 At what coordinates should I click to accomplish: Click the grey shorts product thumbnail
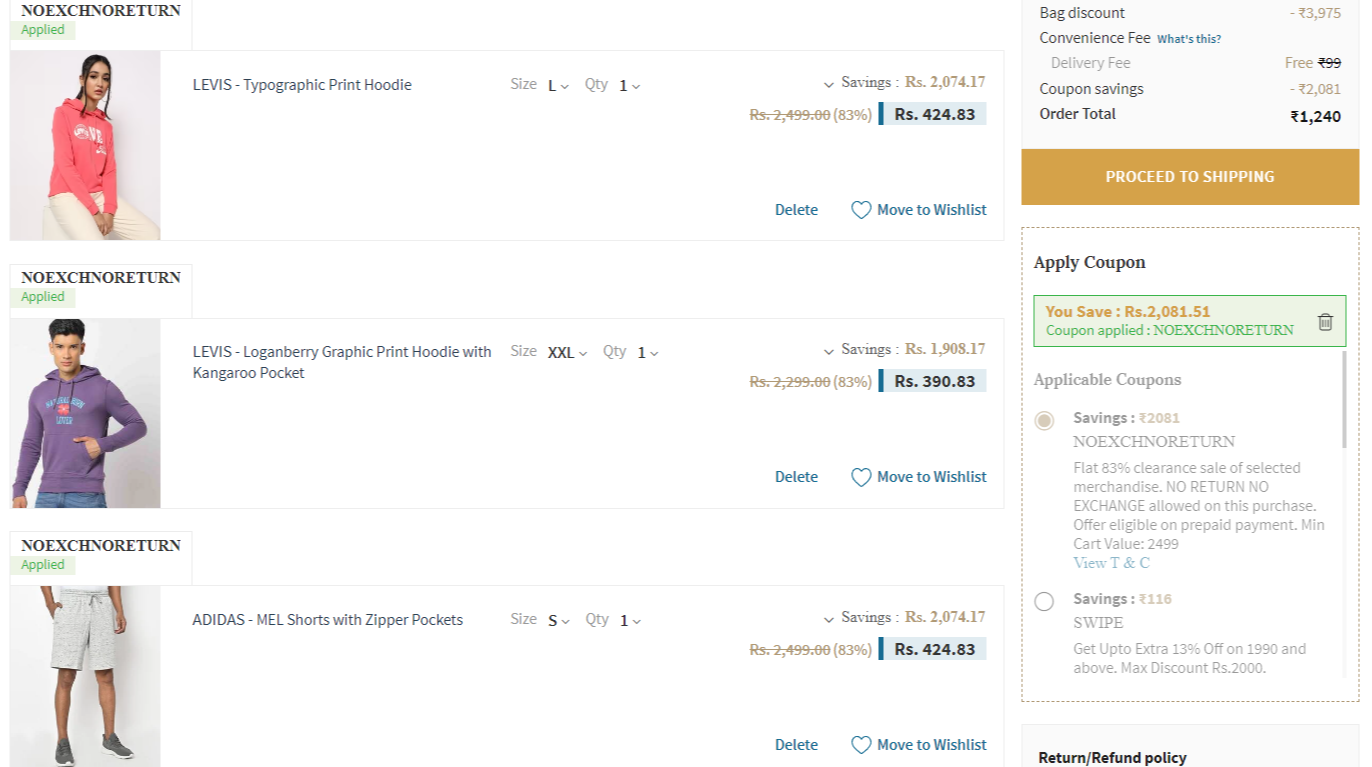[85, 677]
